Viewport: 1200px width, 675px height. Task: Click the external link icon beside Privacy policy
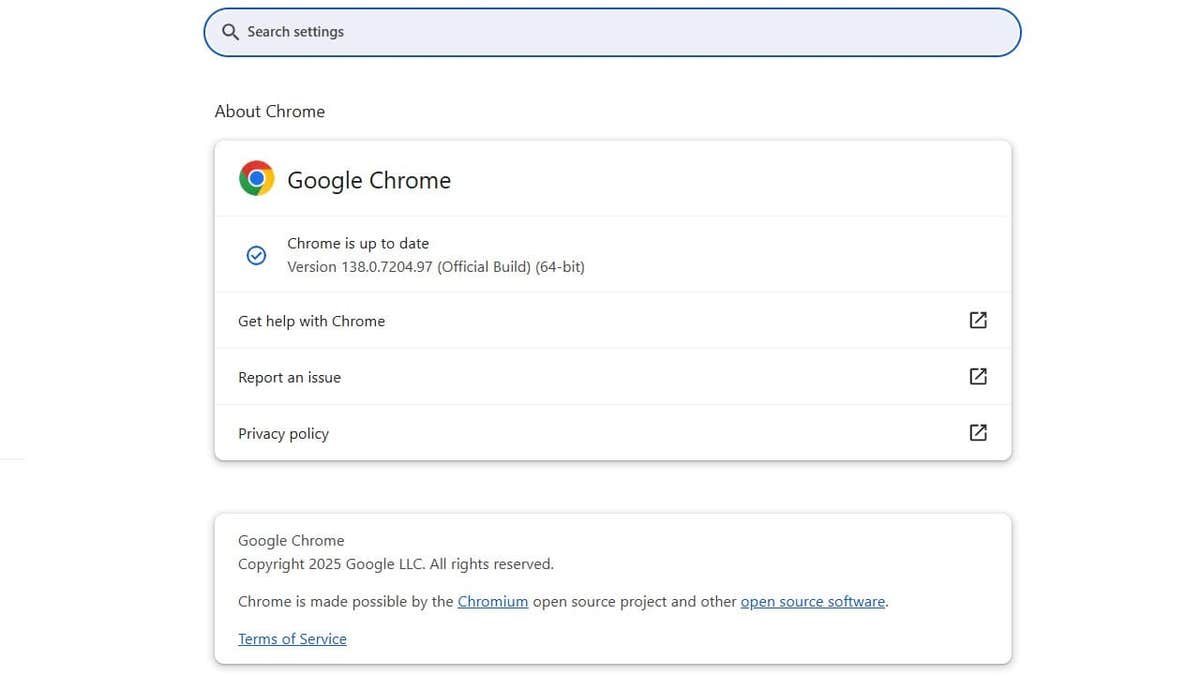point(977,432)
